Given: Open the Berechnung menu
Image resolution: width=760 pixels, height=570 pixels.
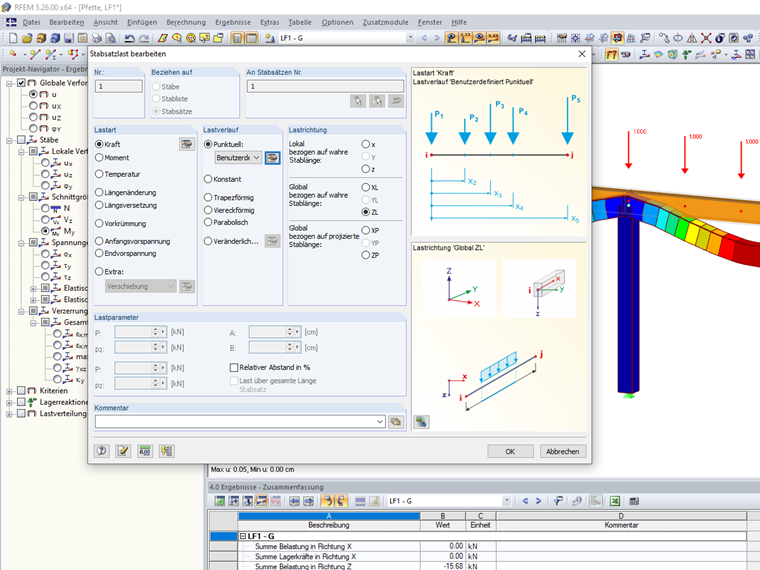Looking at the screenshot, I should click(x=186, y=22).
